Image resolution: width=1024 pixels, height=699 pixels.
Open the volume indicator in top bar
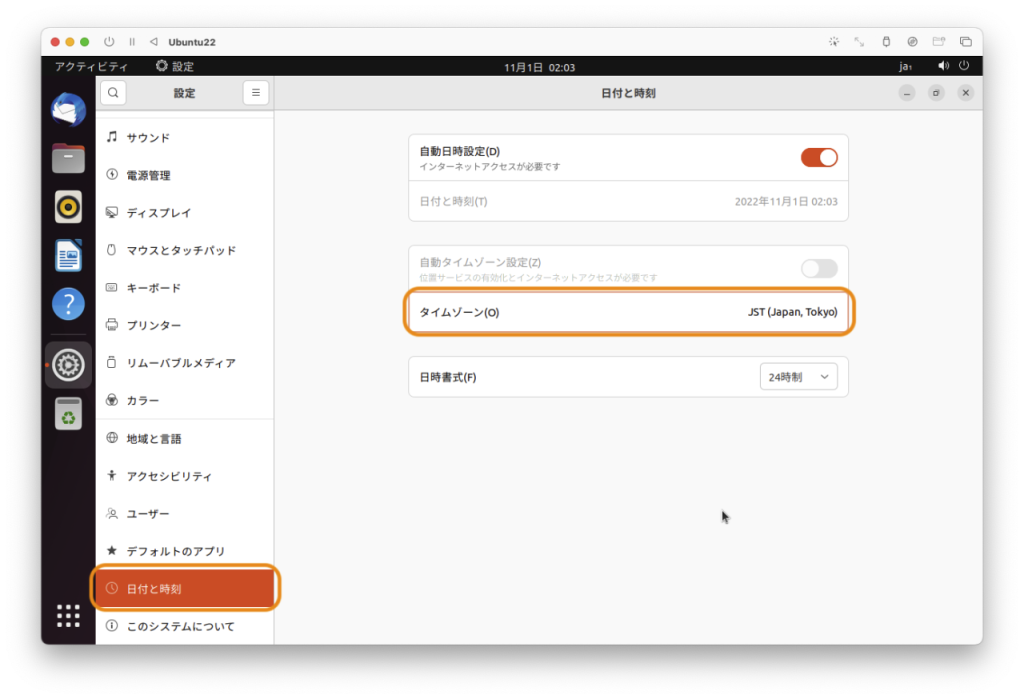coord(943,66)
